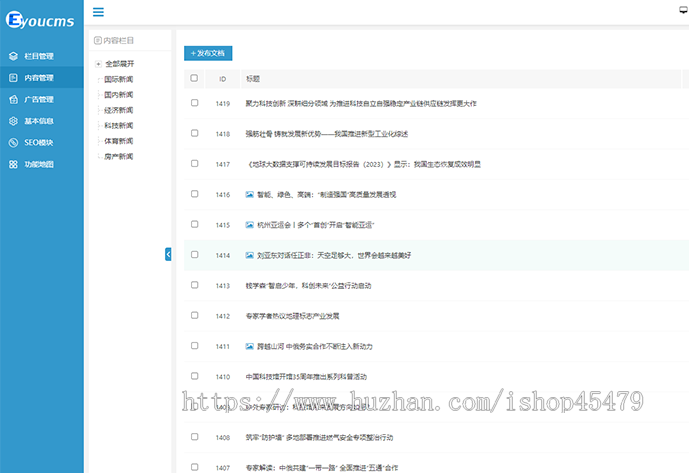Click the 发布文档 publish button
The height and width of the screenshot is (473, 689).
point(208,53)
